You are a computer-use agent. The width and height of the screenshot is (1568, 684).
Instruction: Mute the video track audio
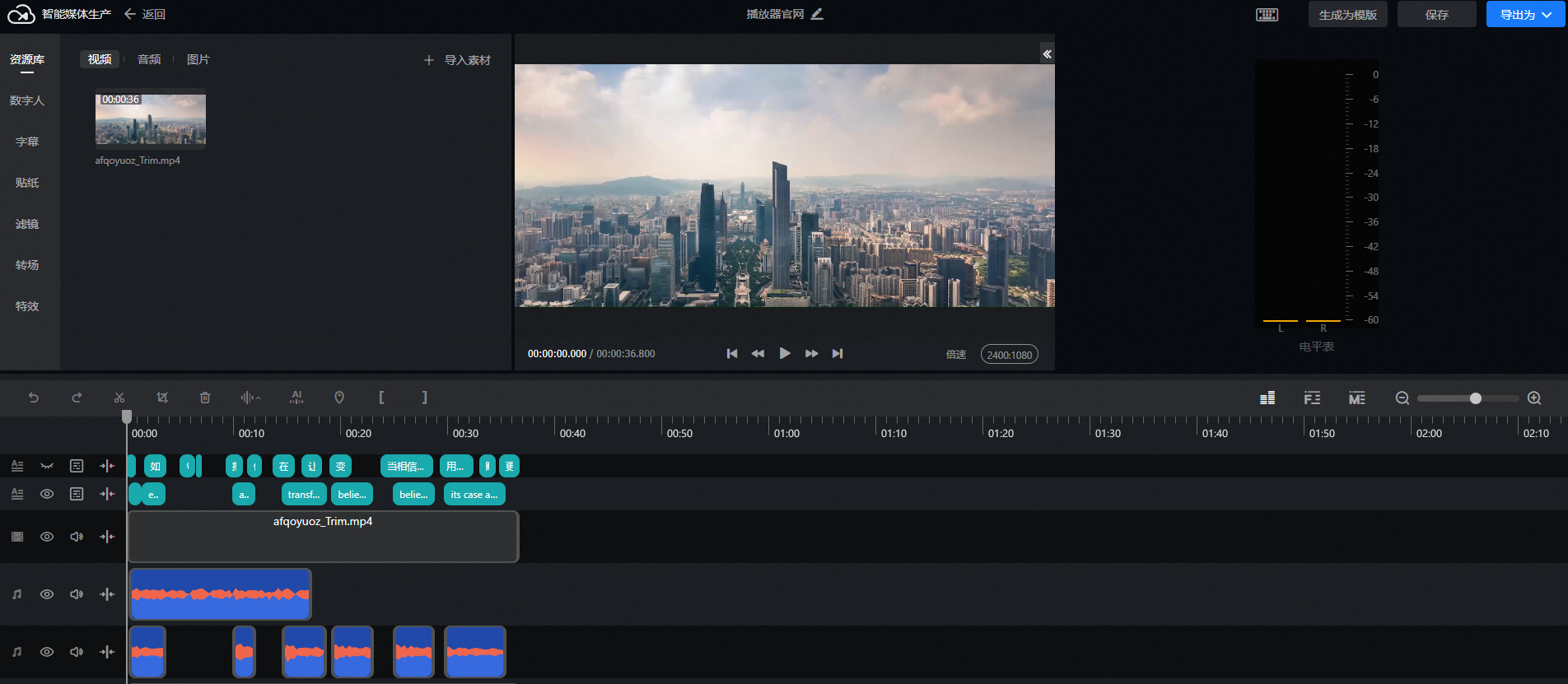point(77,537)
